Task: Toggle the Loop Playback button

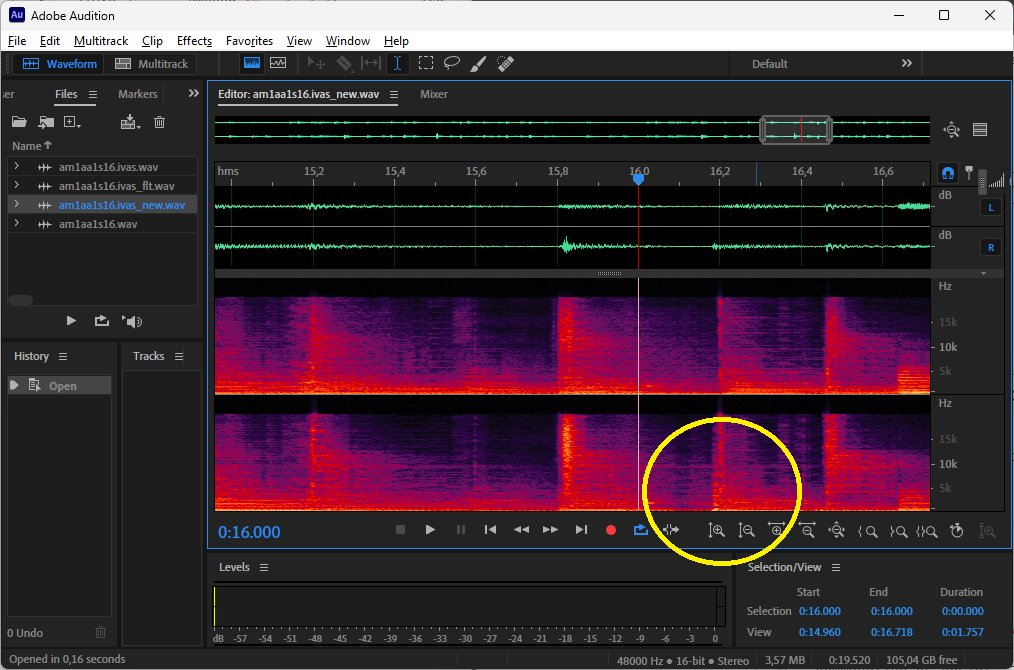Action: point(641,530)
